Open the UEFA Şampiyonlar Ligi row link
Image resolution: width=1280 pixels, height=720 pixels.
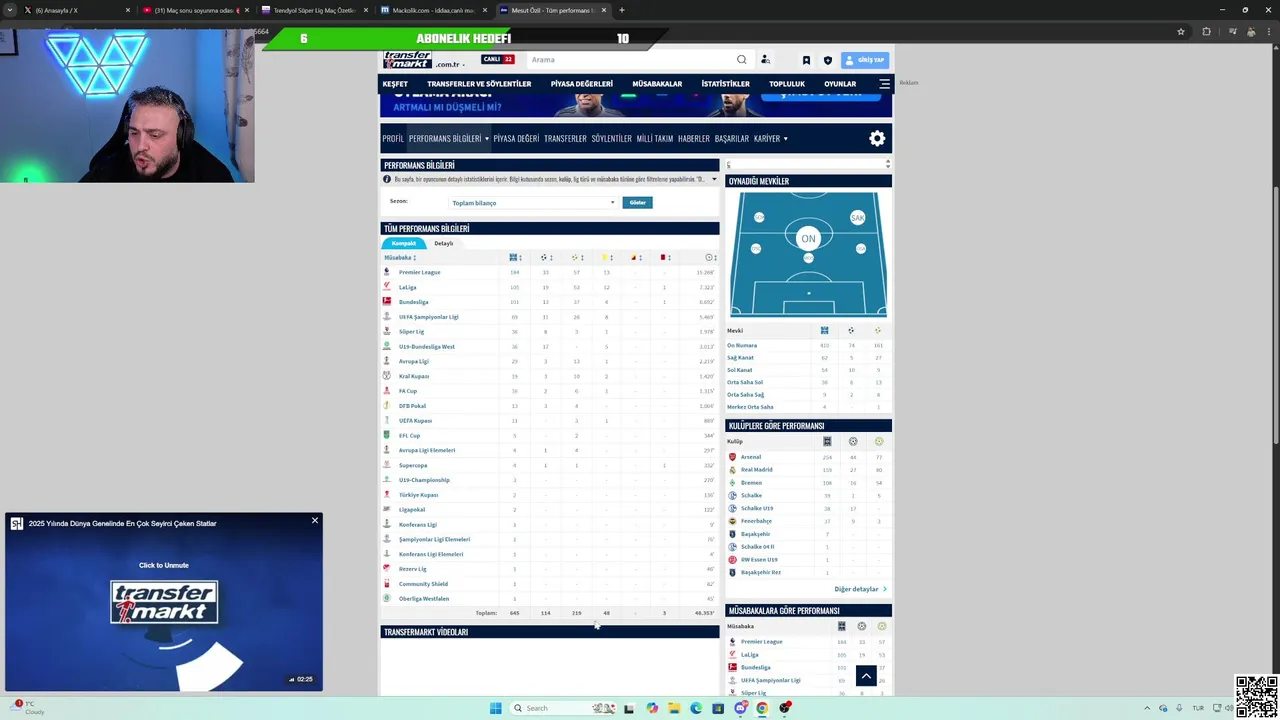(x=428, y=317)
